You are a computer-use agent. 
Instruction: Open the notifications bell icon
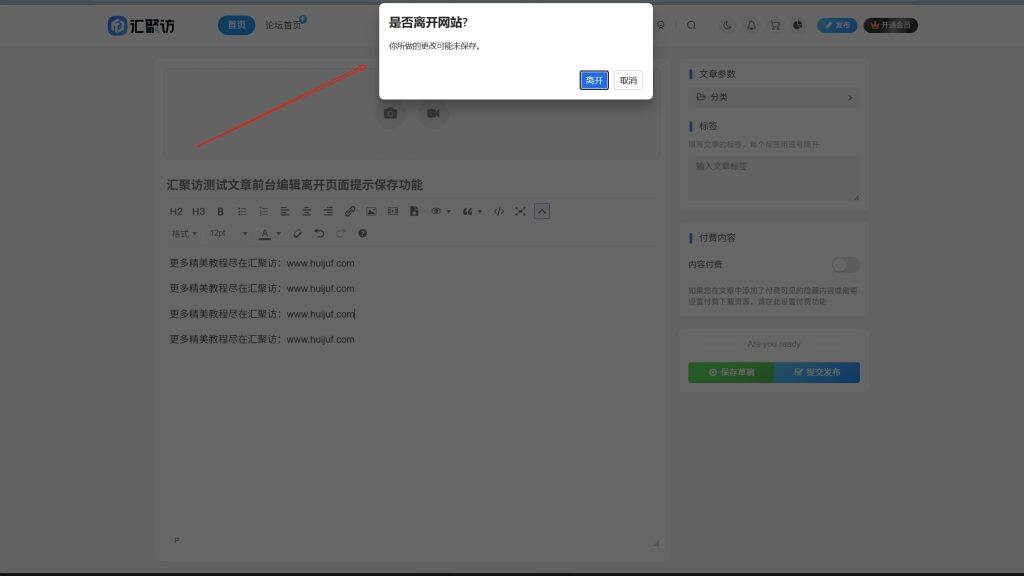coord(753,25)
